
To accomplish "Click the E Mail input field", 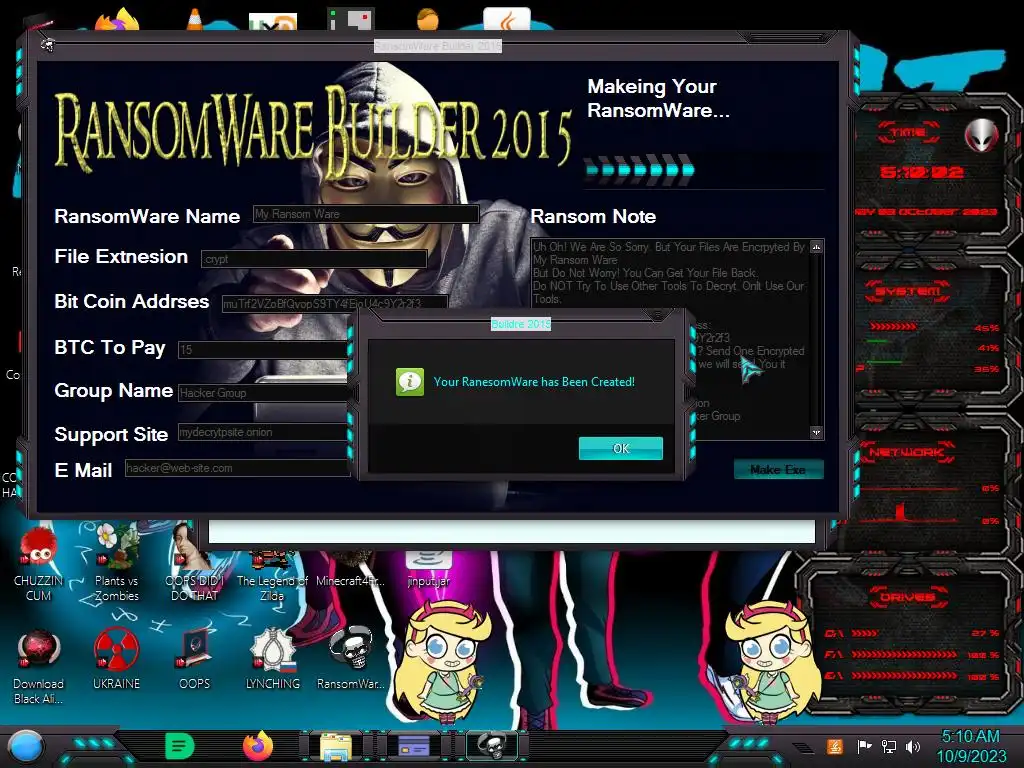I will pos(238,468).
